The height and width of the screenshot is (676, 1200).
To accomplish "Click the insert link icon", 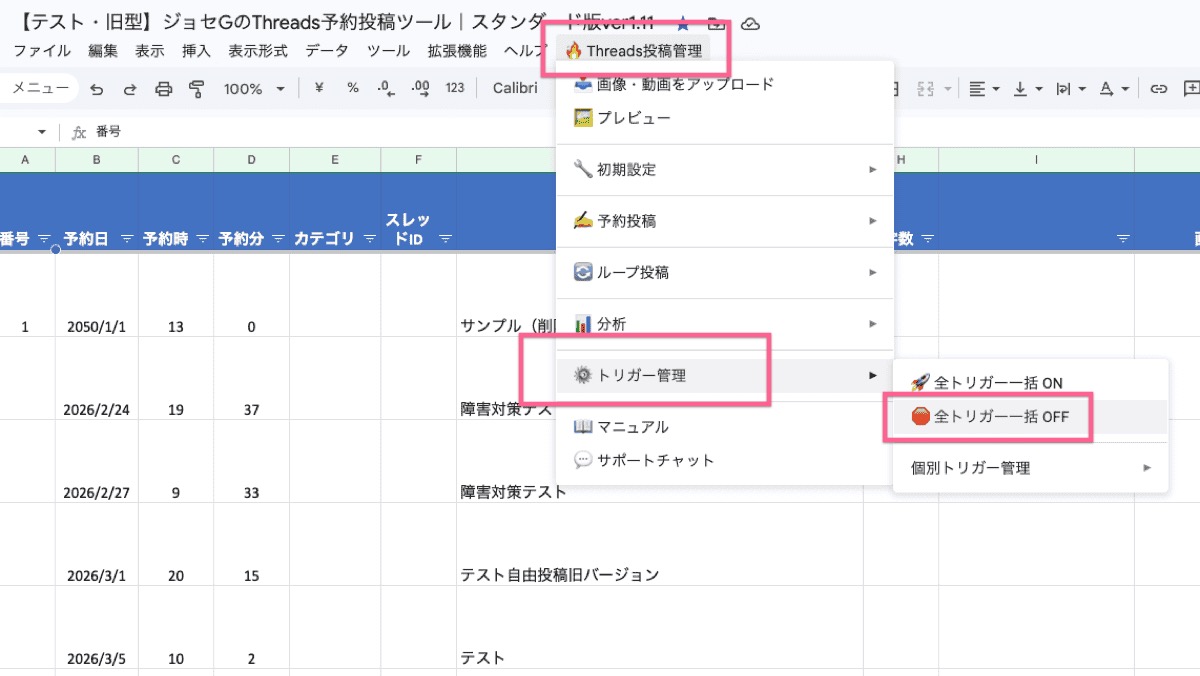I will (1159, 89).
